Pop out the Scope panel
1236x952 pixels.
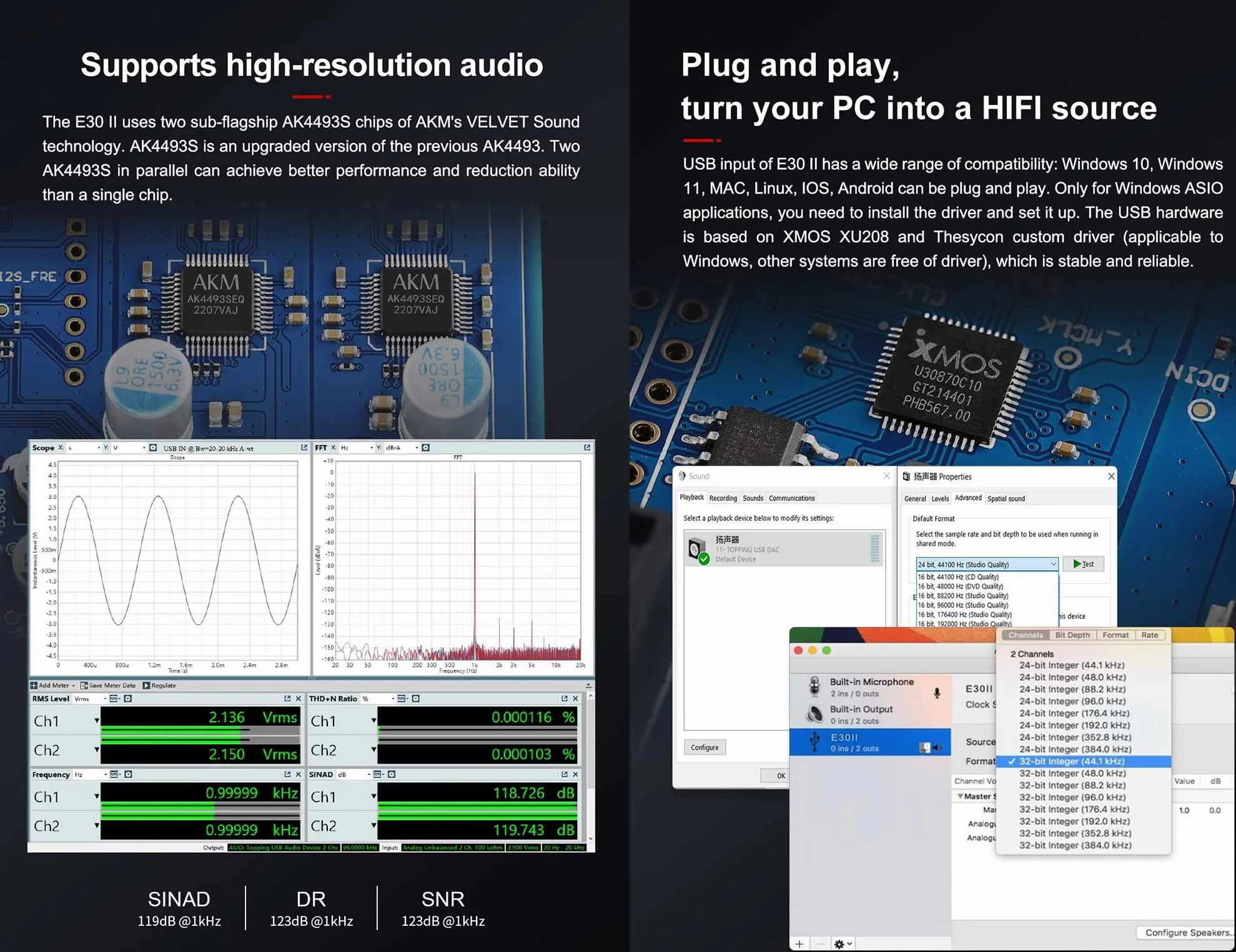[304, 448]
